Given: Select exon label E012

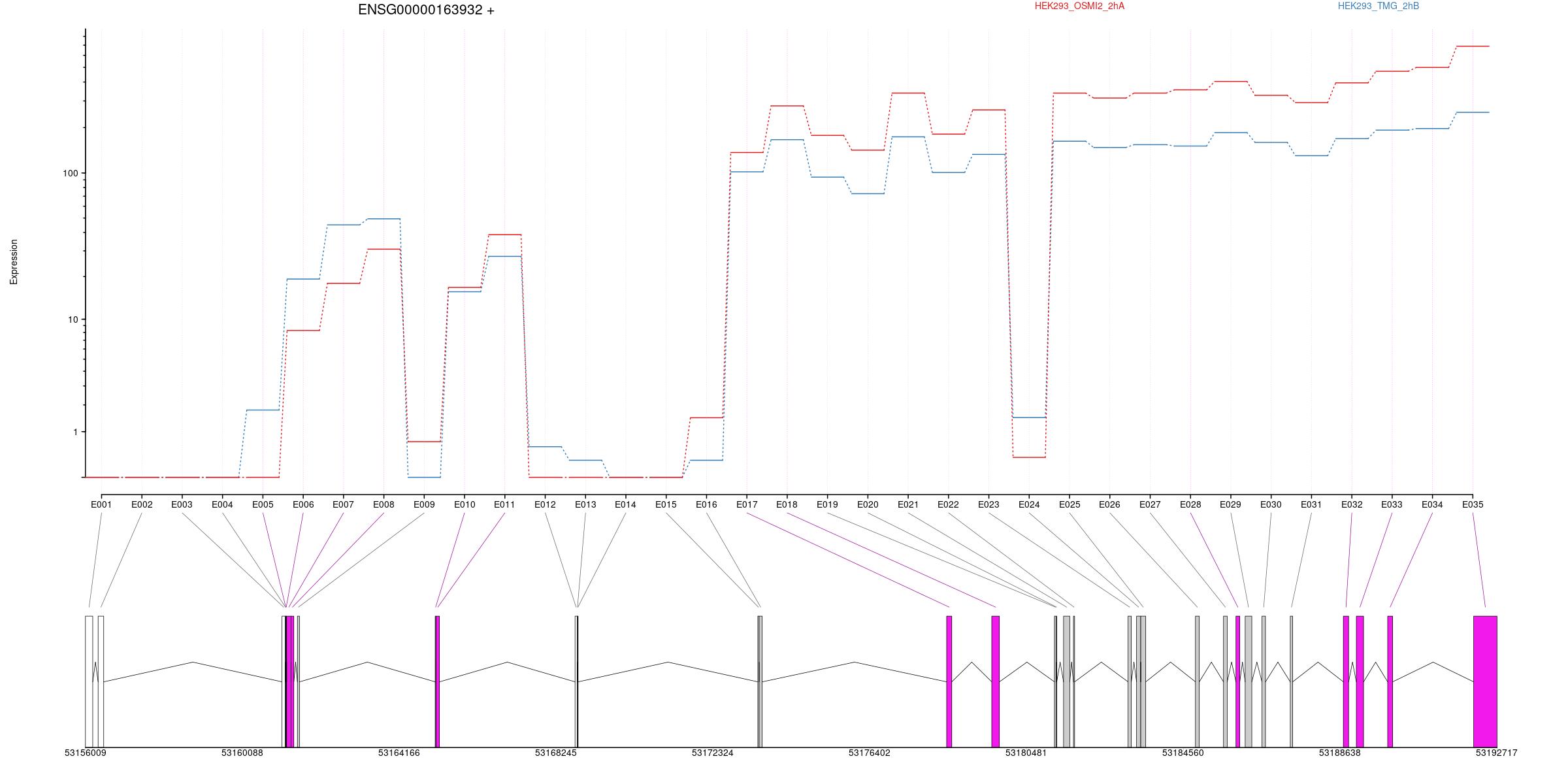Looking at the screenshot, I should (545, 504).
